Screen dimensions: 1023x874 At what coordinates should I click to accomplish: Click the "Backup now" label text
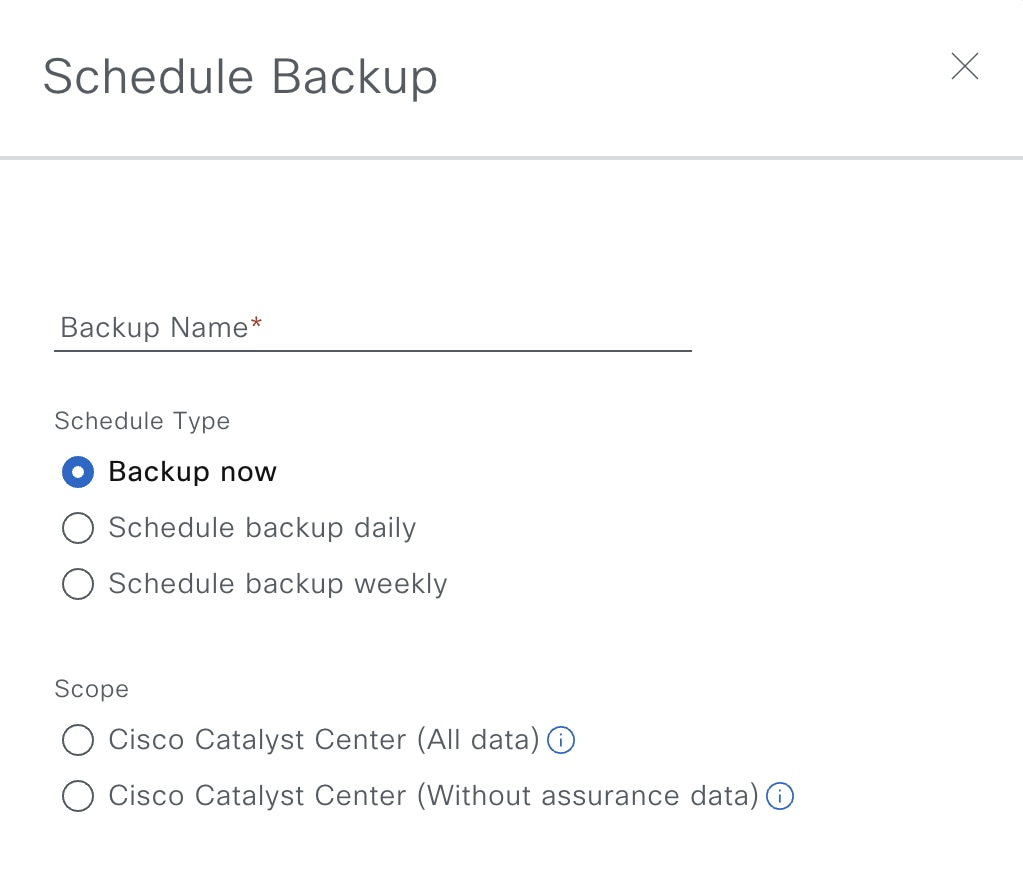tap(192, 472)
